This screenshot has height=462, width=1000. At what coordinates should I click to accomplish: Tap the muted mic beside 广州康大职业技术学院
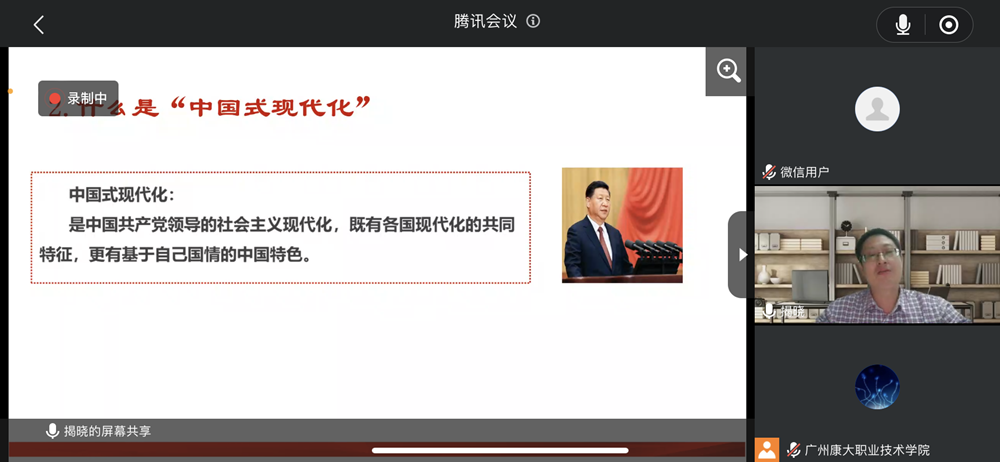(793, 450)
